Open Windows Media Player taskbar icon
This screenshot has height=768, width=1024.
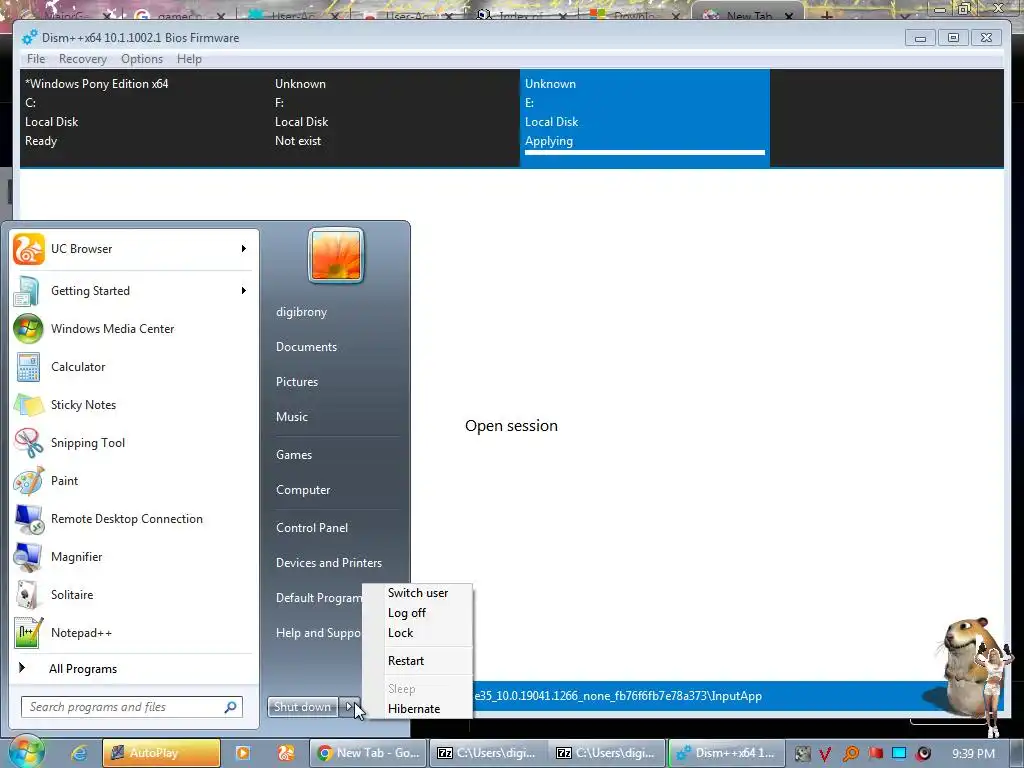pos(242,753)
